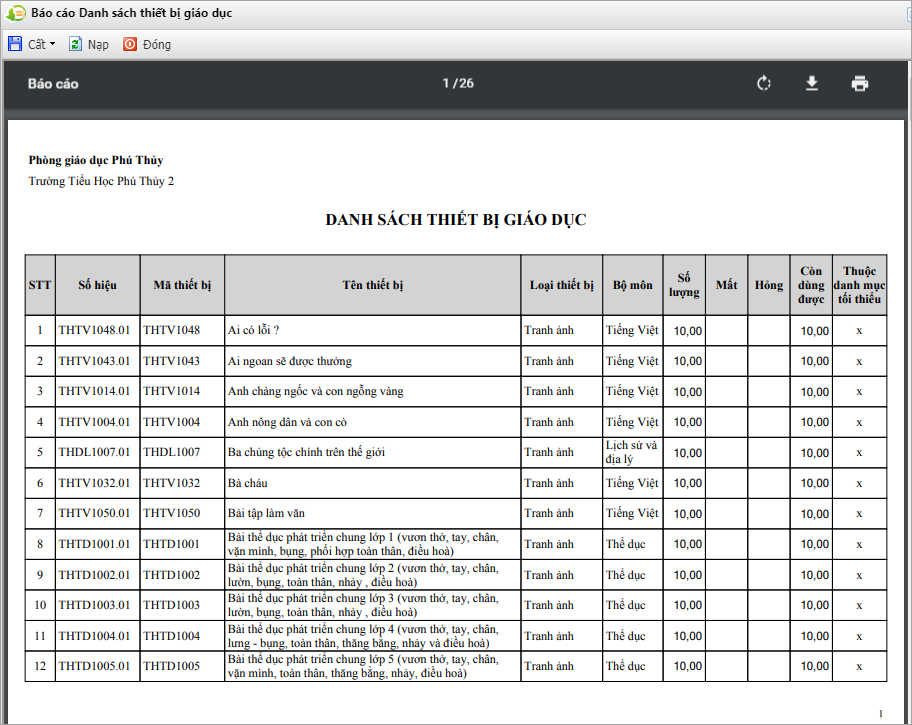The width and height of the screenshot is (912, 725).
Task: Rotate the PDF page clockwise
Action: [x=764, y=84]
